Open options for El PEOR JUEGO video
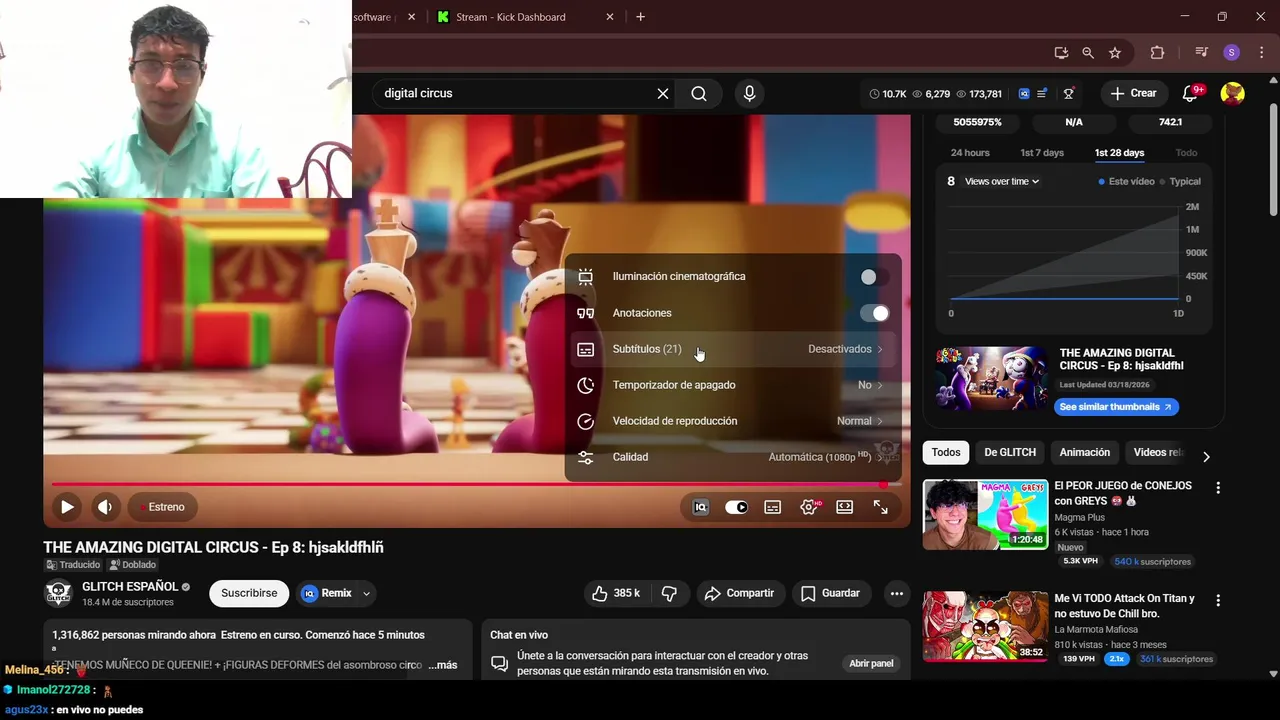Image resolution: width=1280 pixels, height=720 pixels. 1218,488
